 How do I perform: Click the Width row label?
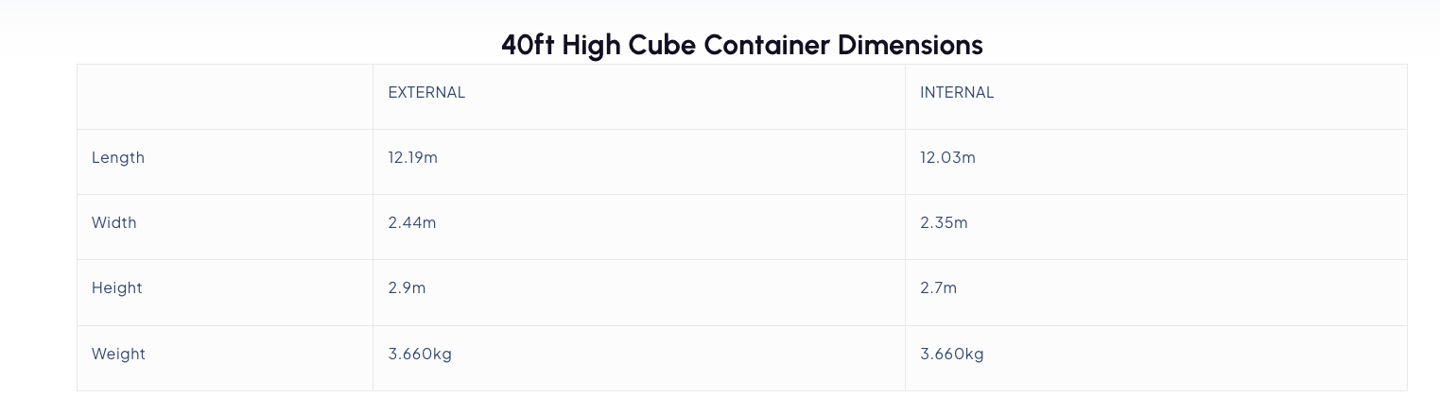114,223
